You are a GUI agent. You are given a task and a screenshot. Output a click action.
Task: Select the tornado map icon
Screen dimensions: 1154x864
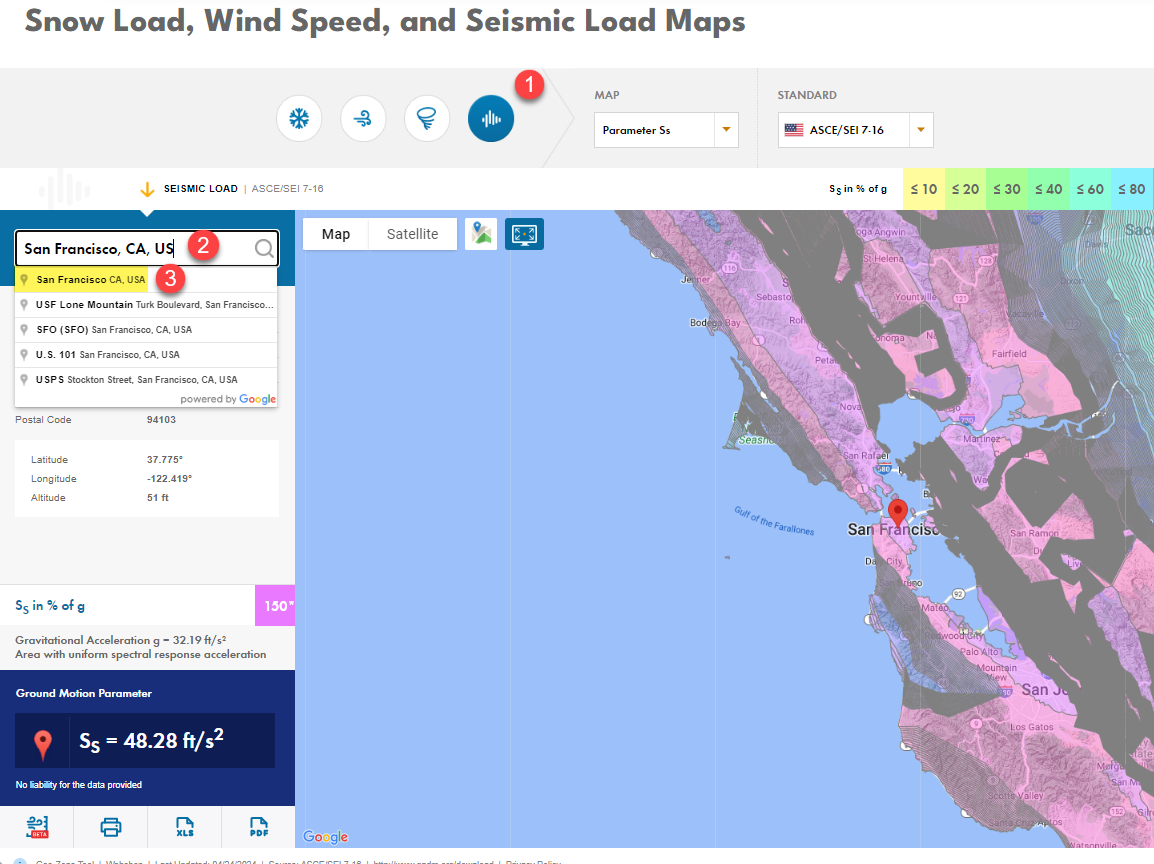click(427, 118)
